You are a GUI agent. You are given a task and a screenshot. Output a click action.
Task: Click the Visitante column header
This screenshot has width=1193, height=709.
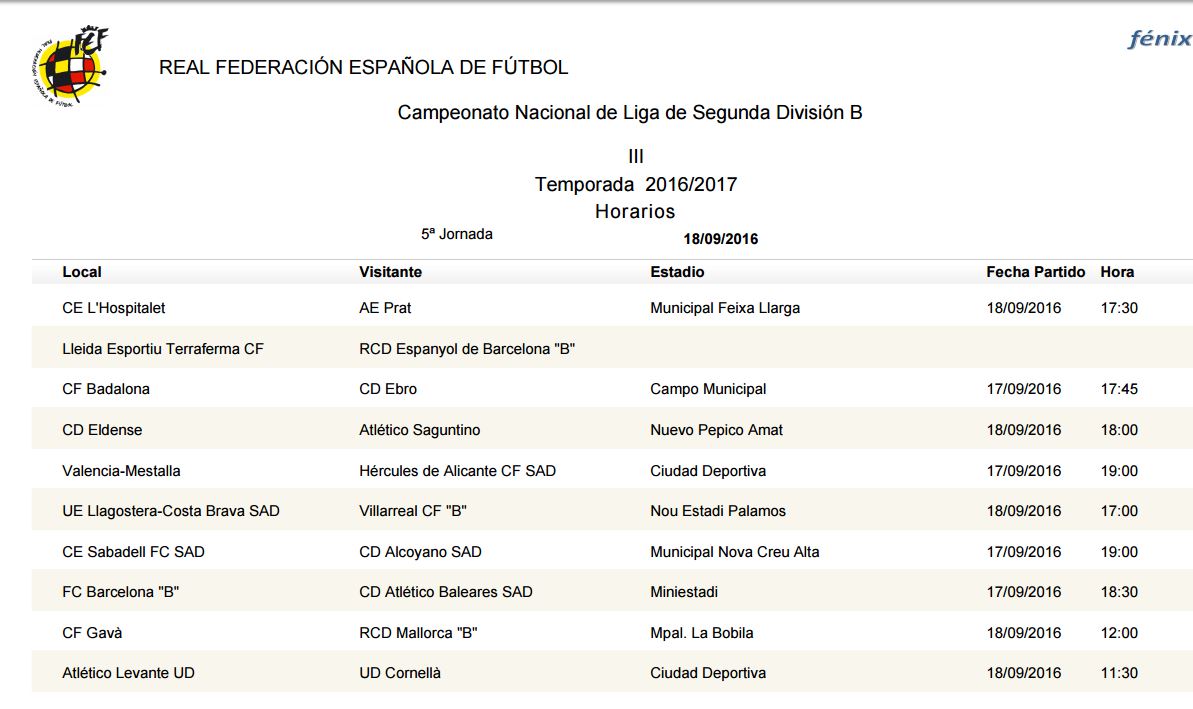[x=390, y=272]
